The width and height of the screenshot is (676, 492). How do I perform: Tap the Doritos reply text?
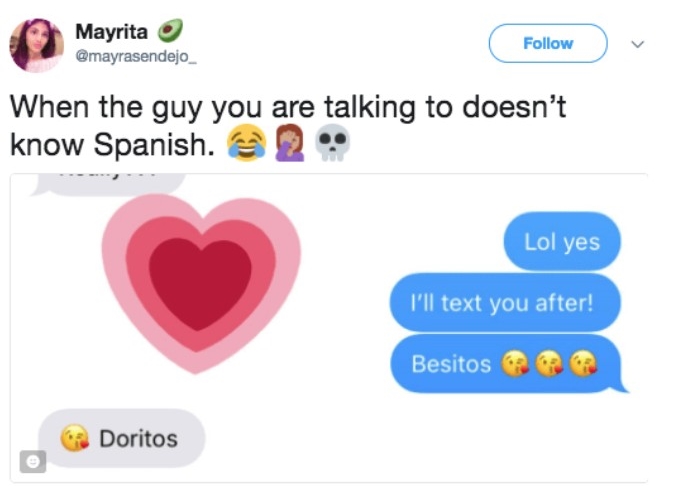[138, 439]
